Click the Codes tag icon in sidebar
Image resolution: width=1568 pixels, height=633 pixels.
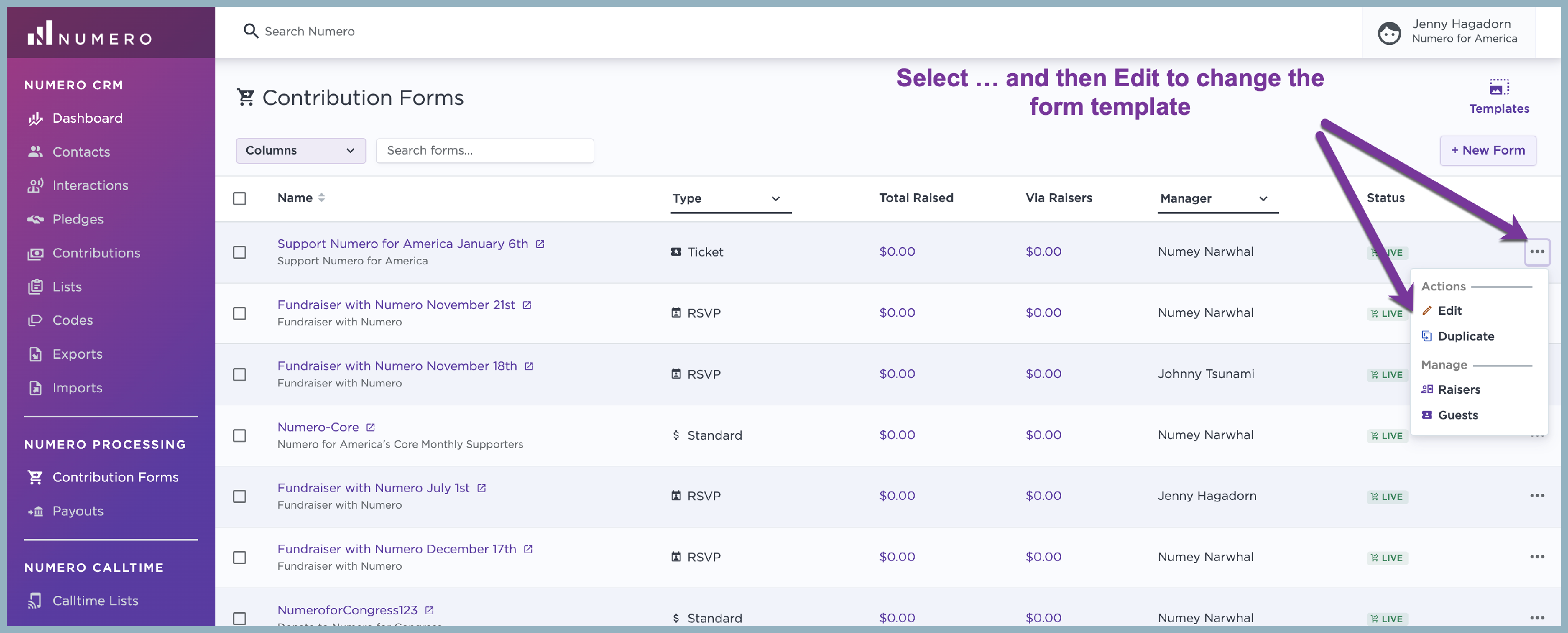[36, 321]
